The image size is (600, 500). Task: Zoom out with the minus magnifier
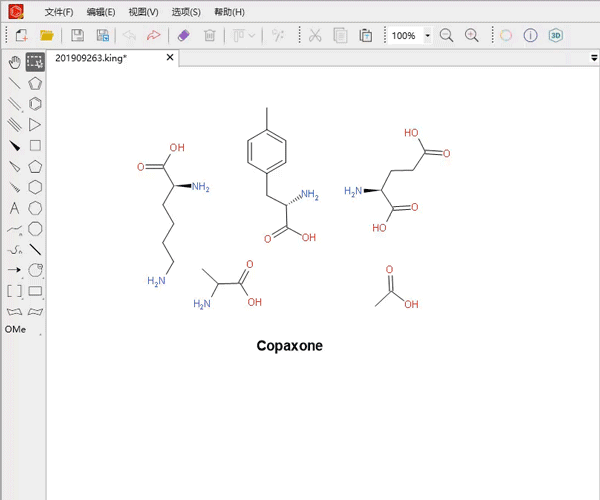[x=446, y=36]
